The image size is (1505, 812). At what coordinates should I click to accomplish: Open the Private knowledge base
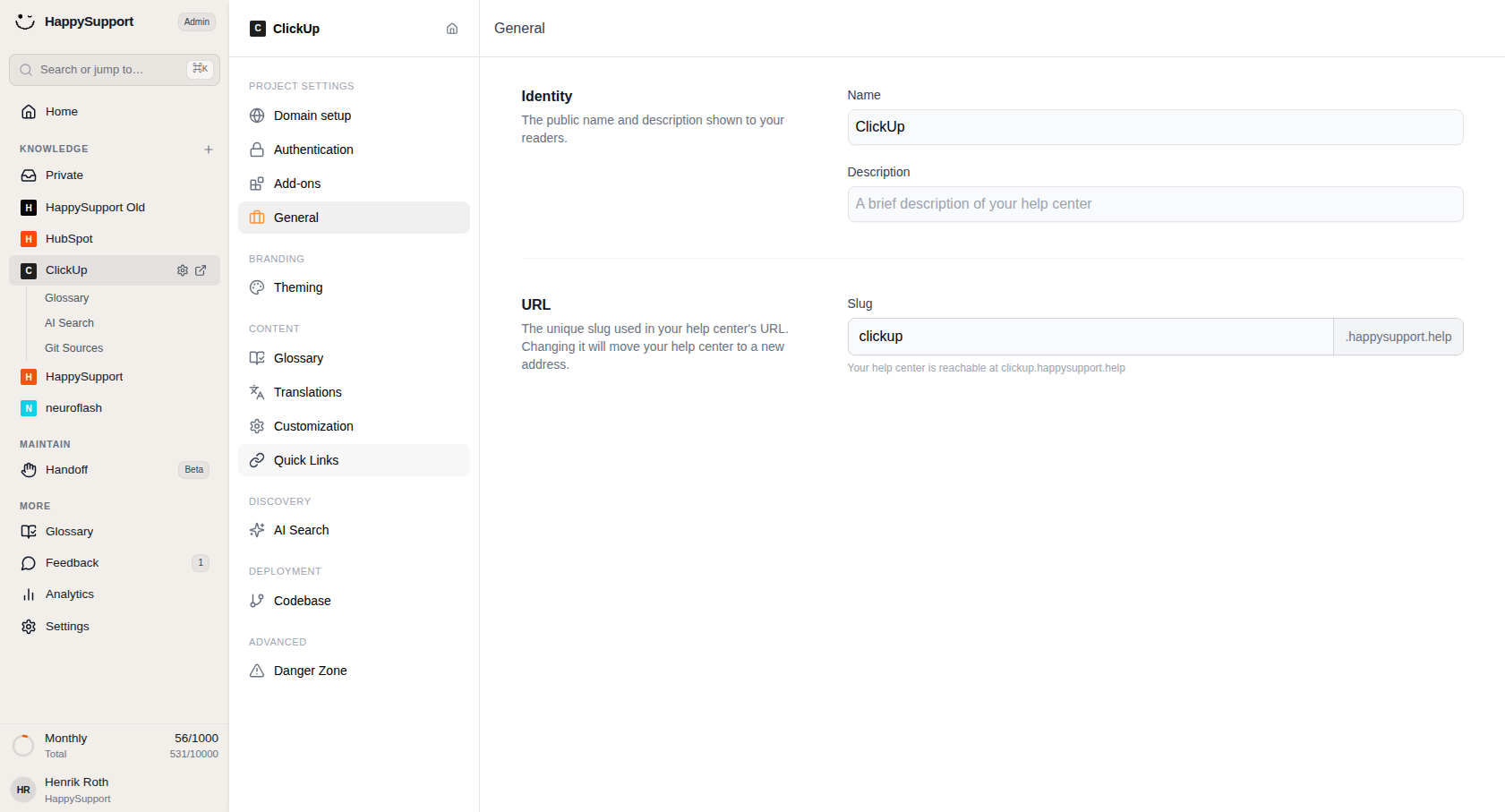tap(115, 175)
